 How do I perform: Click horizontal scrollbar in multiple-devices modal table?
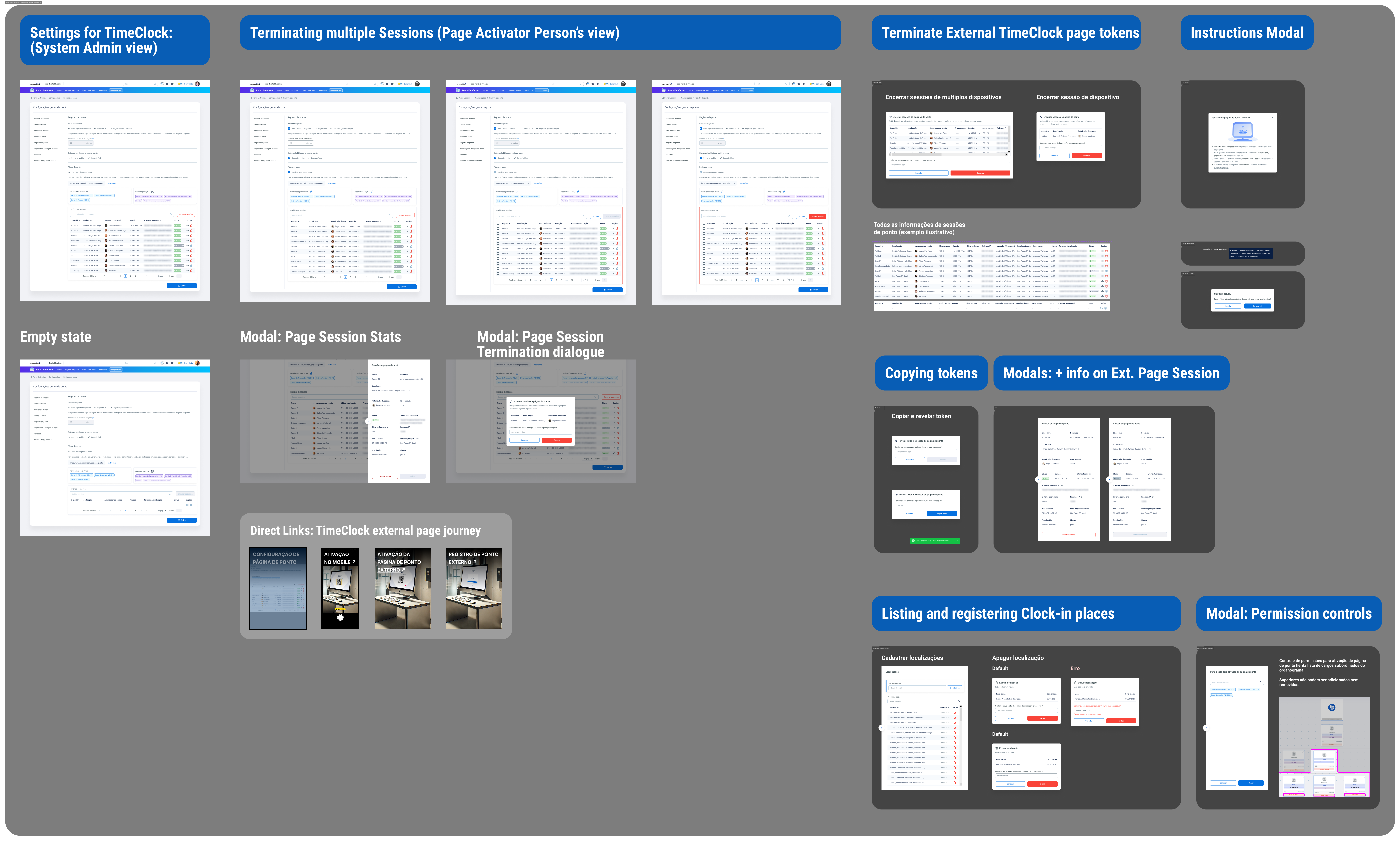(x=948, y=155)
